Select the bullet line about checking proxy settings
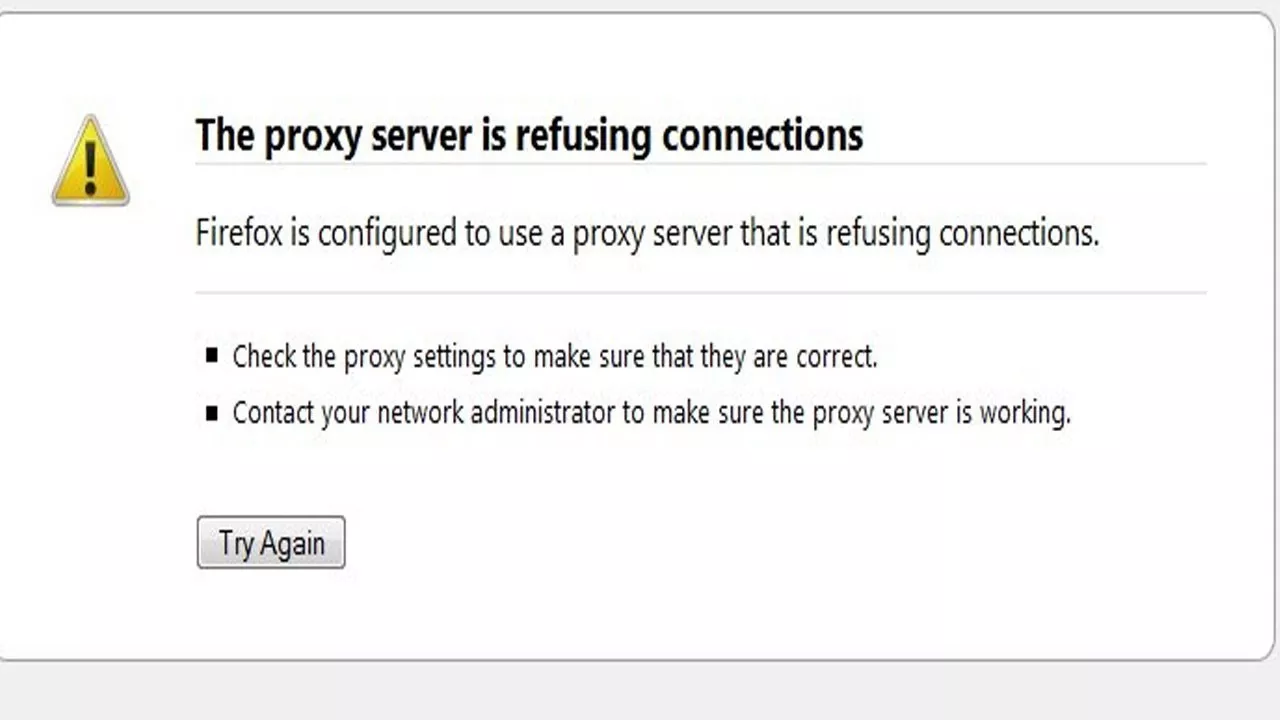Image resolution: width=1280 pixels, height=720 pixels. coord(555,356)
